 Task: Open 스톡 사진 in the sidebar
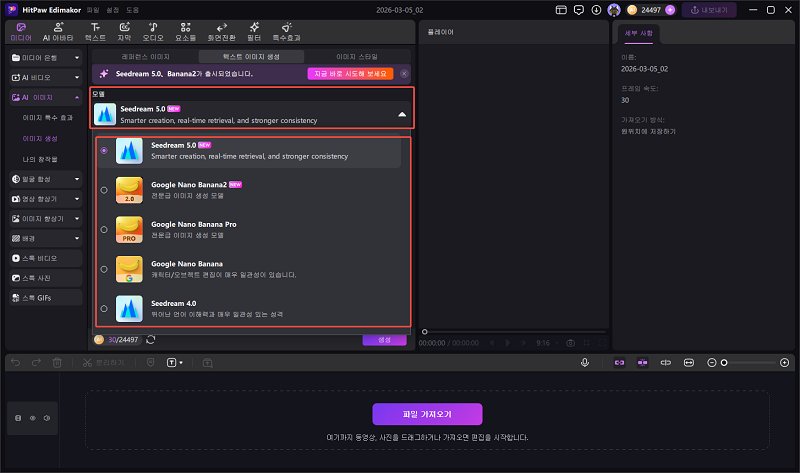click(x=45, y=278)
